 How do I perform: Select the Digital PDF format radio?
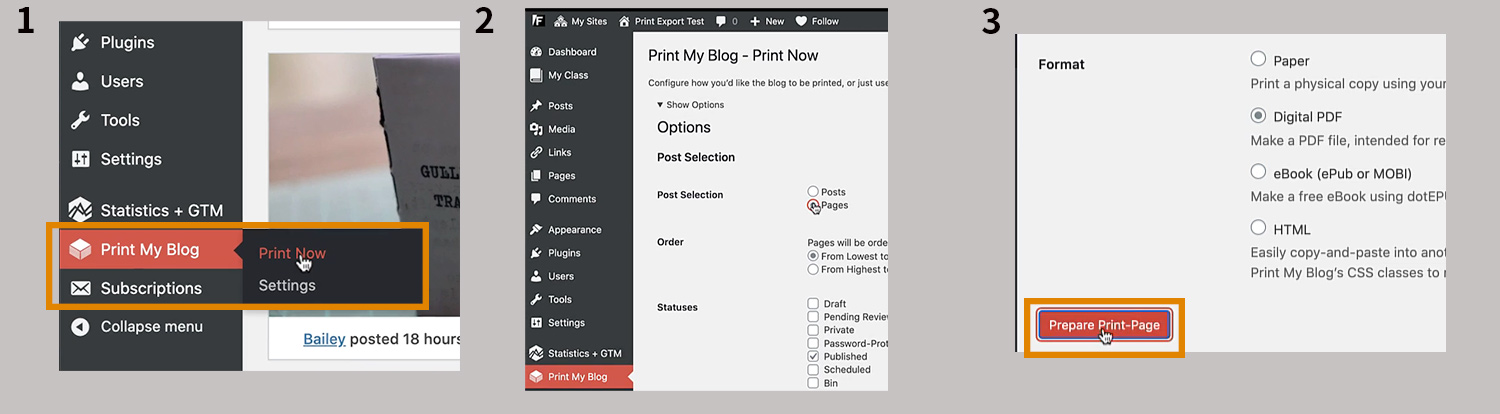pyautogui.click(x=1258, y=116)
